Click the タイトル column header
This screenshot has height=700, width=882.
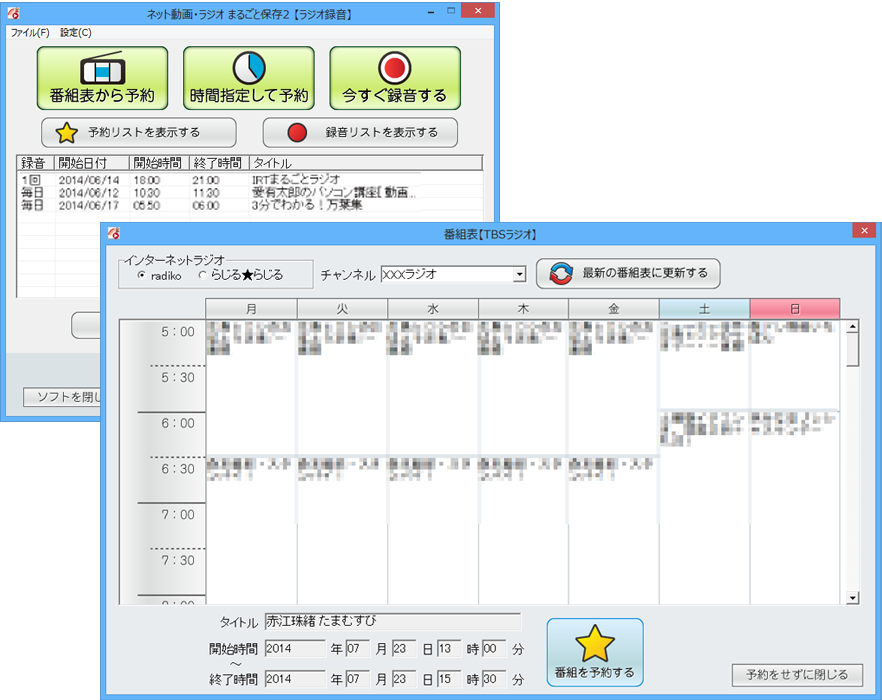tap(365, 163)
